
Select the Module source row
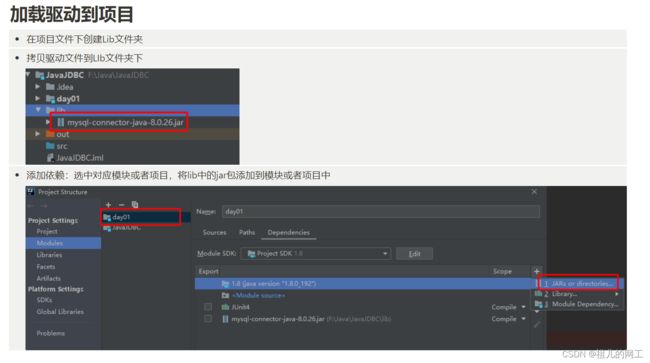[364, 295]
